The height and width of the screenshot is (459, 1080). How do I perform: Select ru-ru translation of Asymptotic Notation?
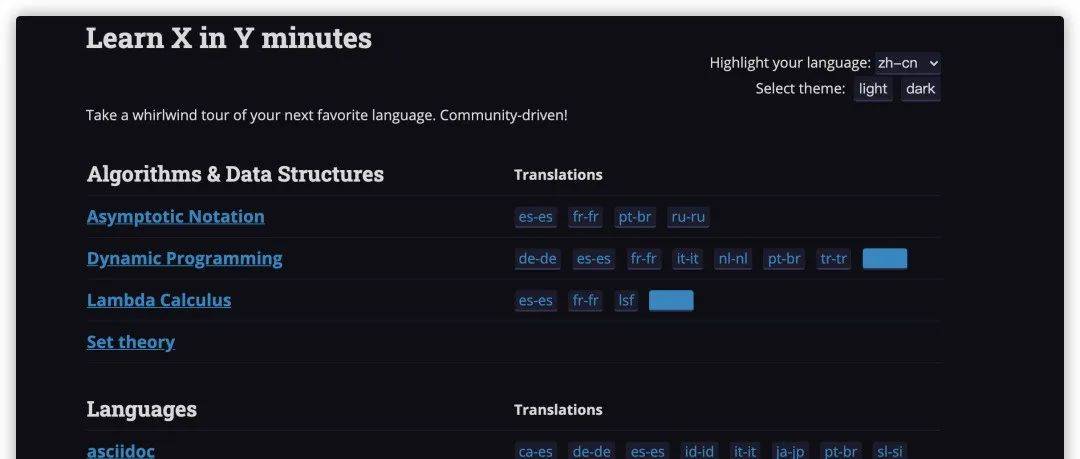(689, 217)
